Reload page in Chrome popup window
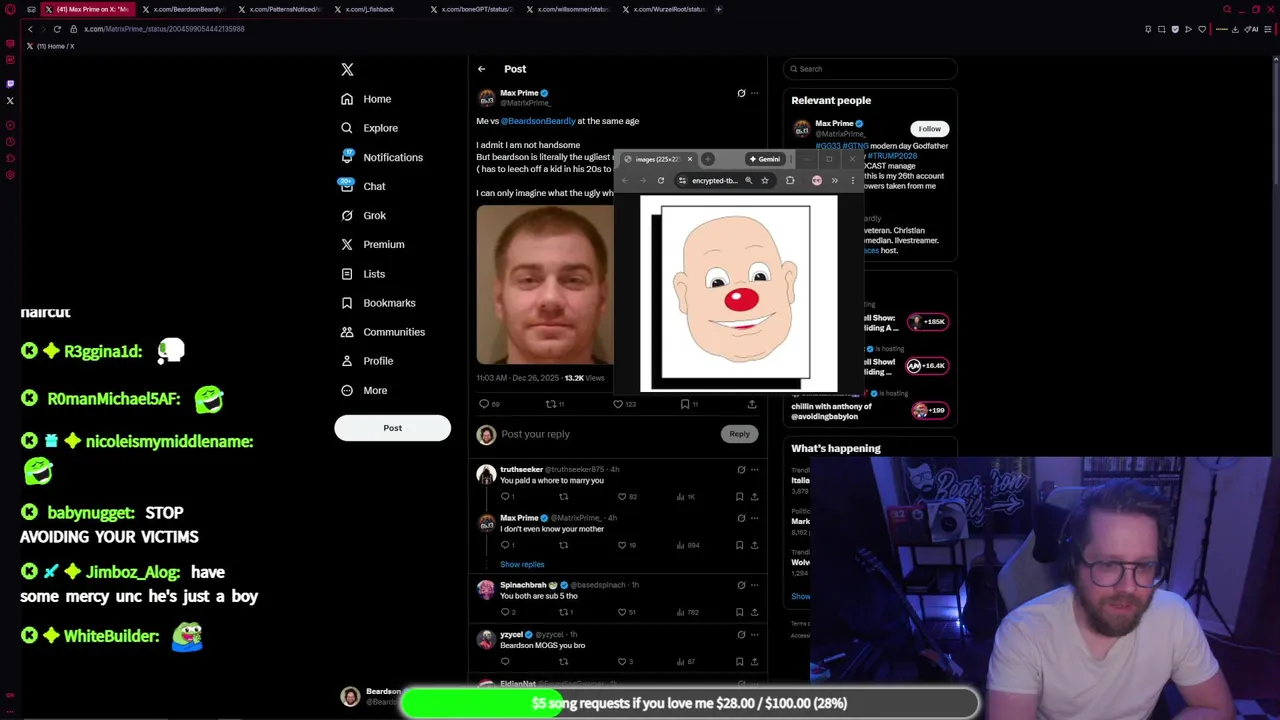 pos(661,181)
